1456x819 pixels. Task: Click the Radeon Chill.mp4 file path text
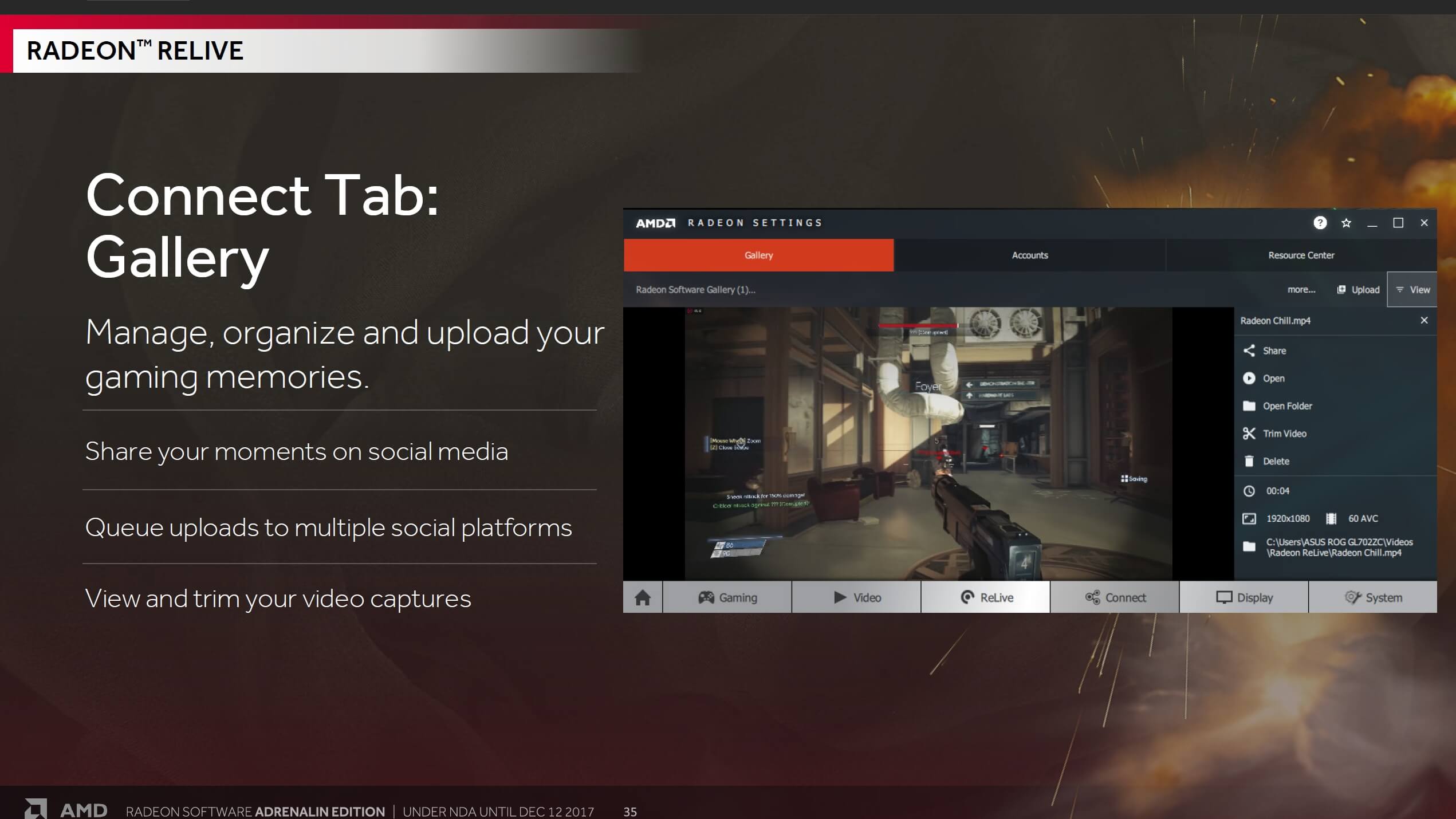(1339, 548)
